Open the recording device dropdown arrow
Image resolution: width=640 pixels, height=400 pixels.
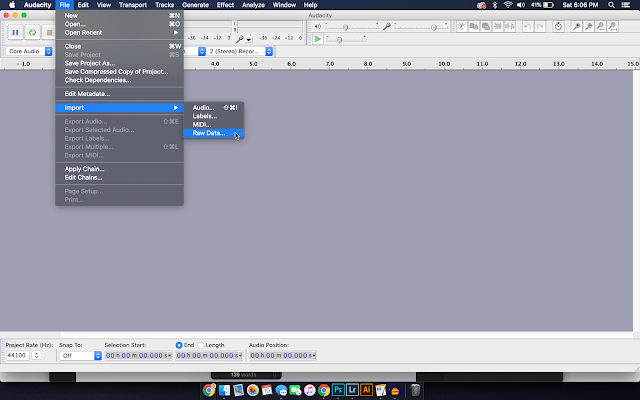[202, 51]
